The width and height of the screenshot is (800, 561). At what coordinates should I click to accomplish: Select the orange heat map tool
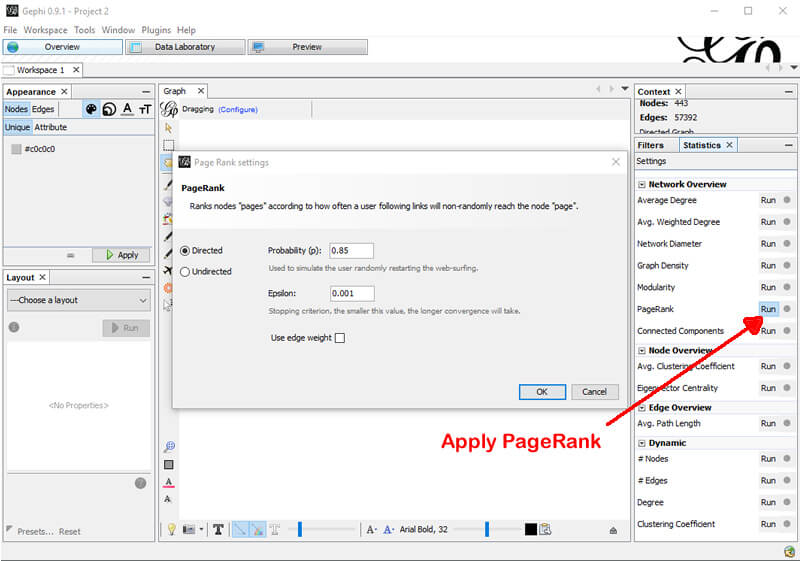click(x=167, y=288)
